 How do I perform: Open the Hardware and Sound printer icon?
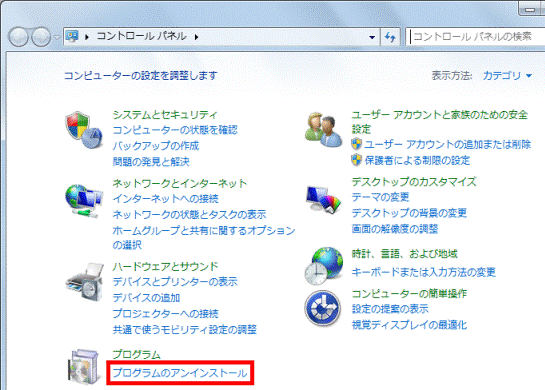point(84,282)
